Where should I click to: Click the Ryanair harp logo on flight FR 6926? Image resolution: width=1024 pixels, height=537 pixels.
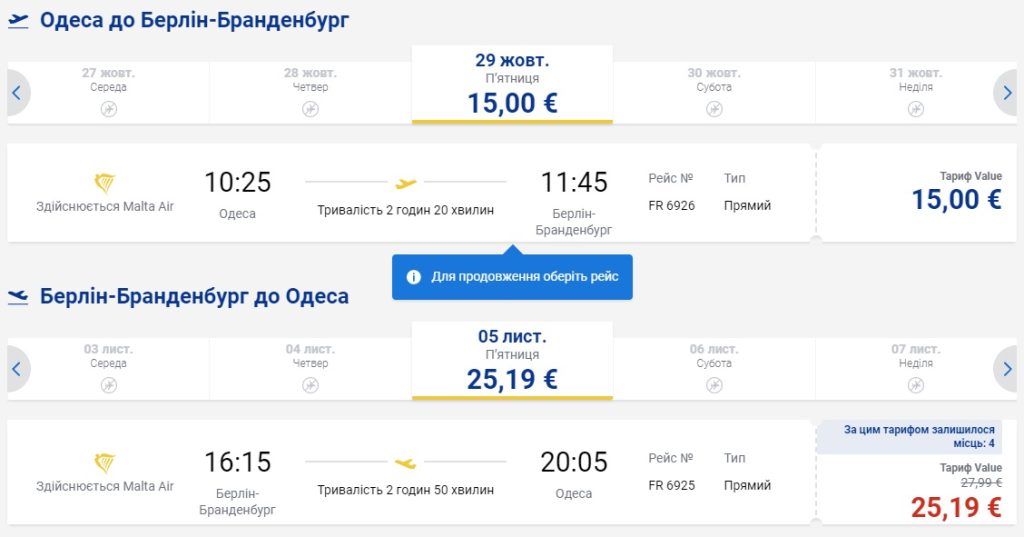click(x=104, y=184)
